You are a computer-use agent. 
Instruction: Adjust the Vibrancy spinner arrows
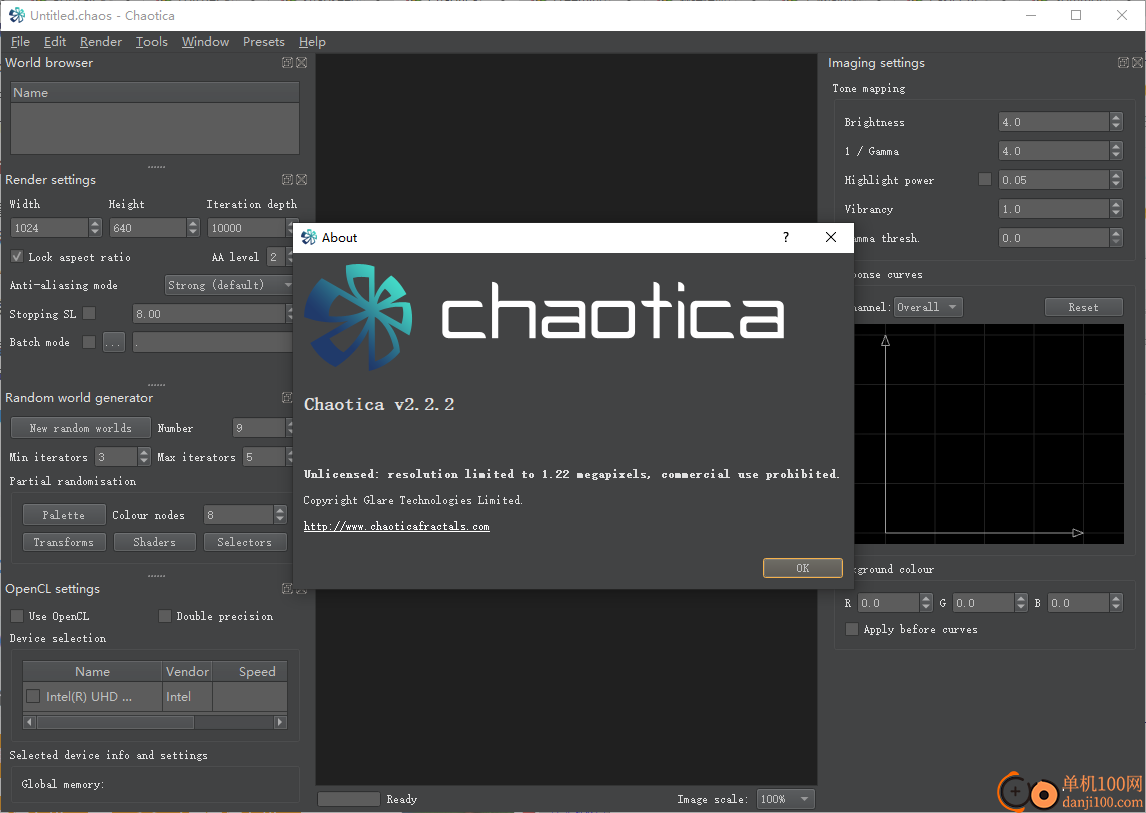coord(1115,209)
